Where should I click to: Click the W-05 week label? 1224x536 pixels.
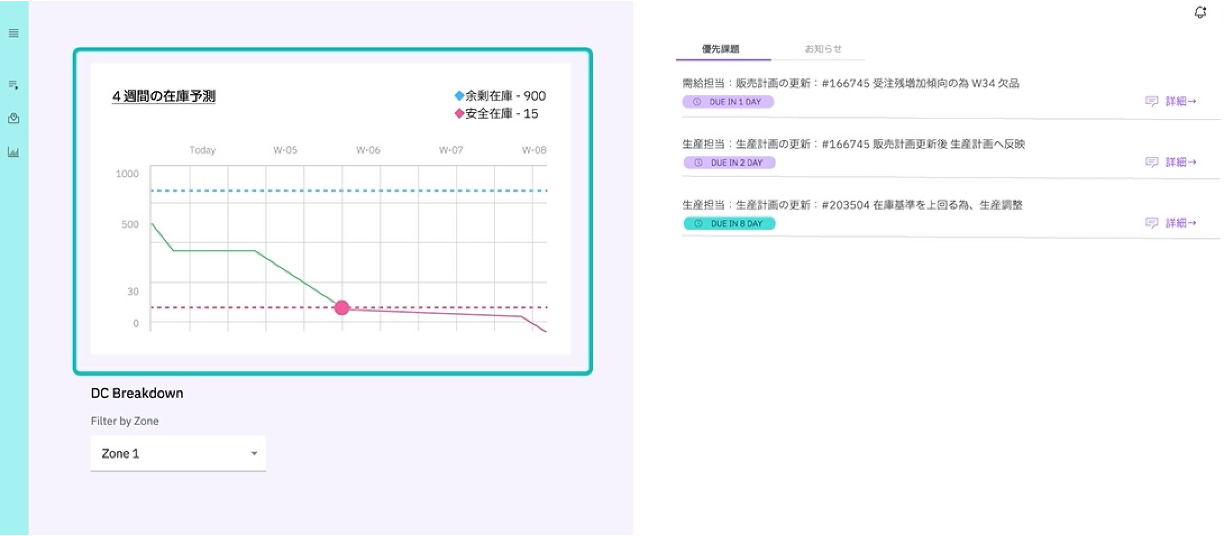tap(285, 150)
